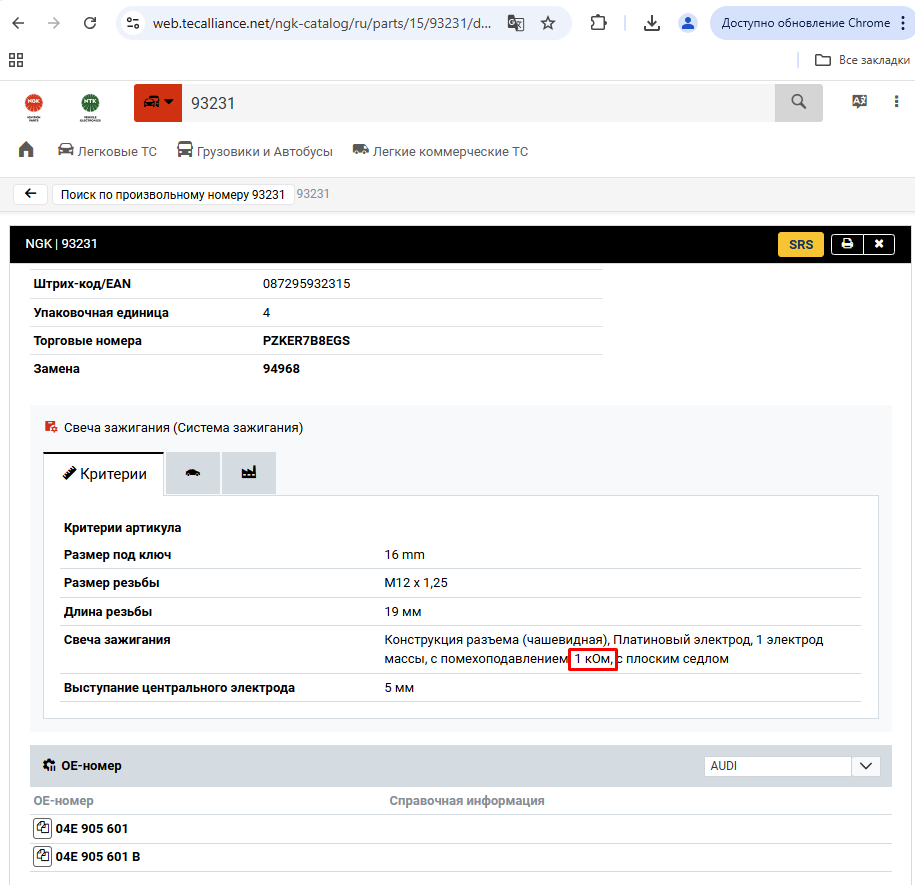Open the catalog language selector icon
Screen dimensions: 915x885
coord(860,102)
